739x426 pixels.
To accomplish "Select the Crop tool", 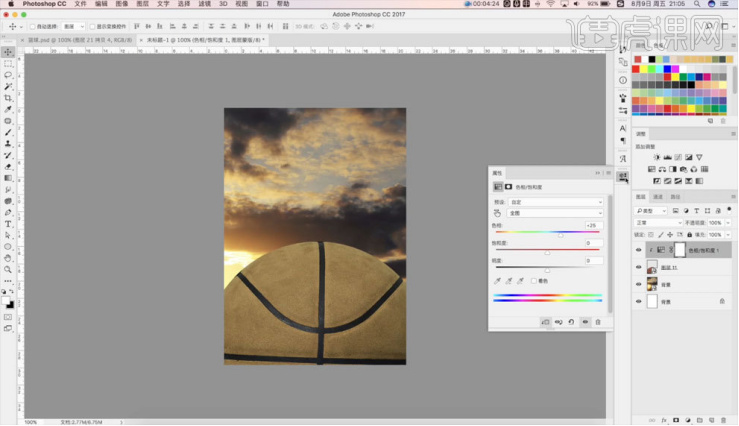I will 8,98.
